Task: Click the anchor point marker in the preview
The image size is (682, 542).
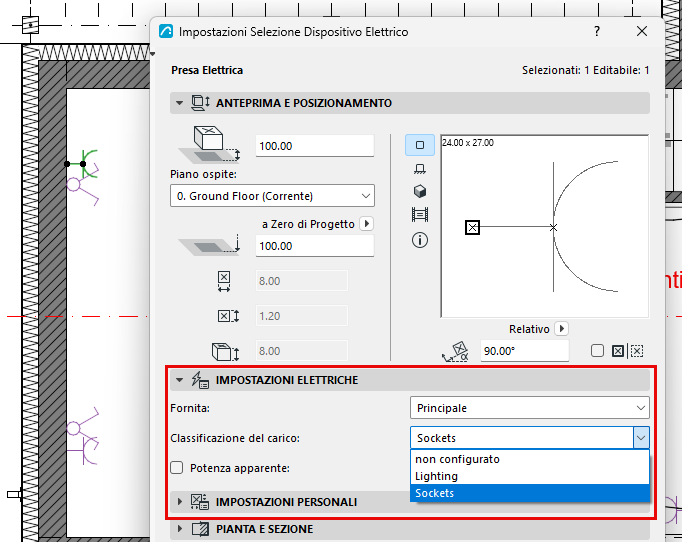Action: pyautogui.click(x=472, y=228)
